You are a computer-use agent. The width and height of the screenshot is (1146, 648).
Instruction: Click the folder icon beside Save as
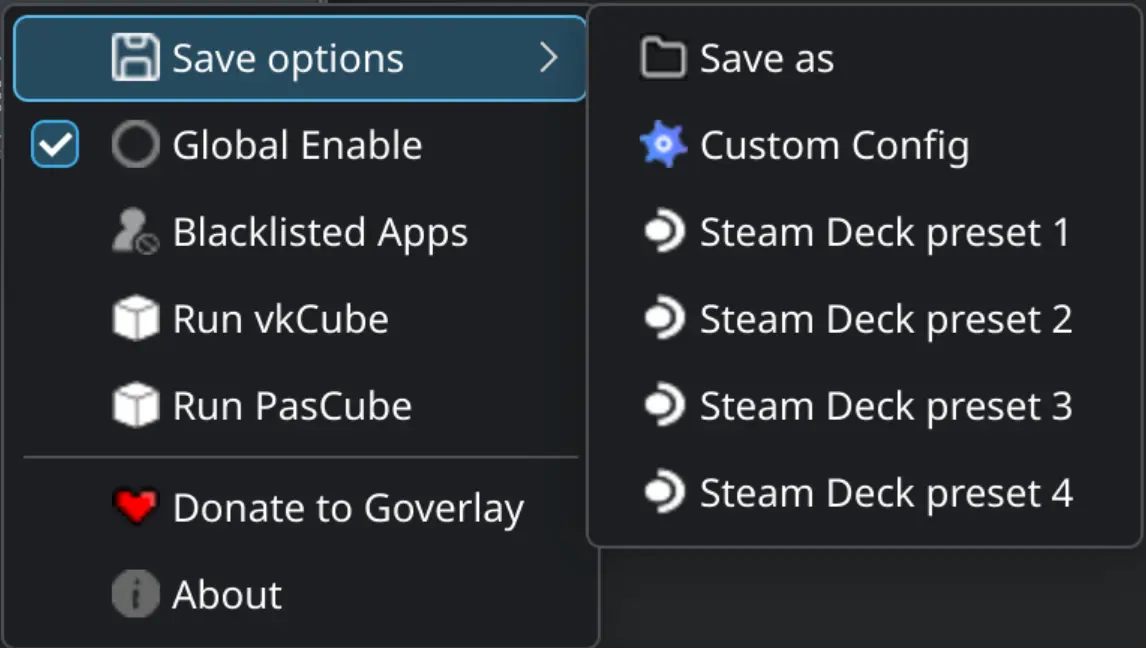pyautogui.click(x=663, y=59)
